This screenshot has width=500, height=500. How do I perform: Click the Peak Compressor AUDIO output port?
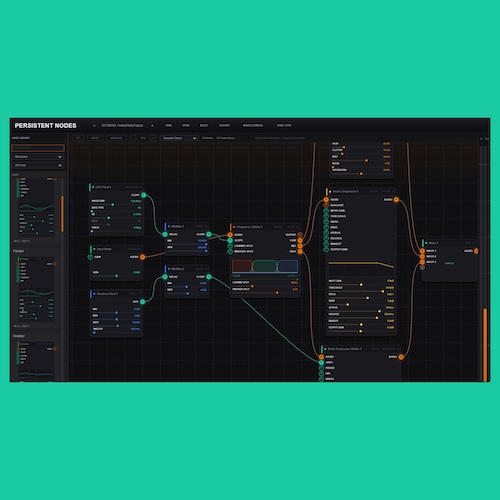pos(396,200)
